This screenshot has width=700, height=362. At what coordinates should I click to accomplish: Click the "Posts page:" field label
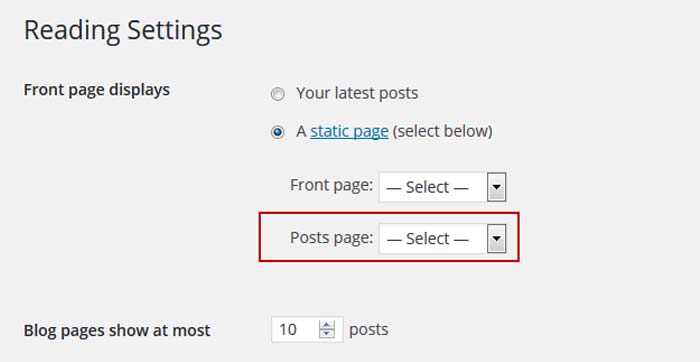click(x=331, y=237)
